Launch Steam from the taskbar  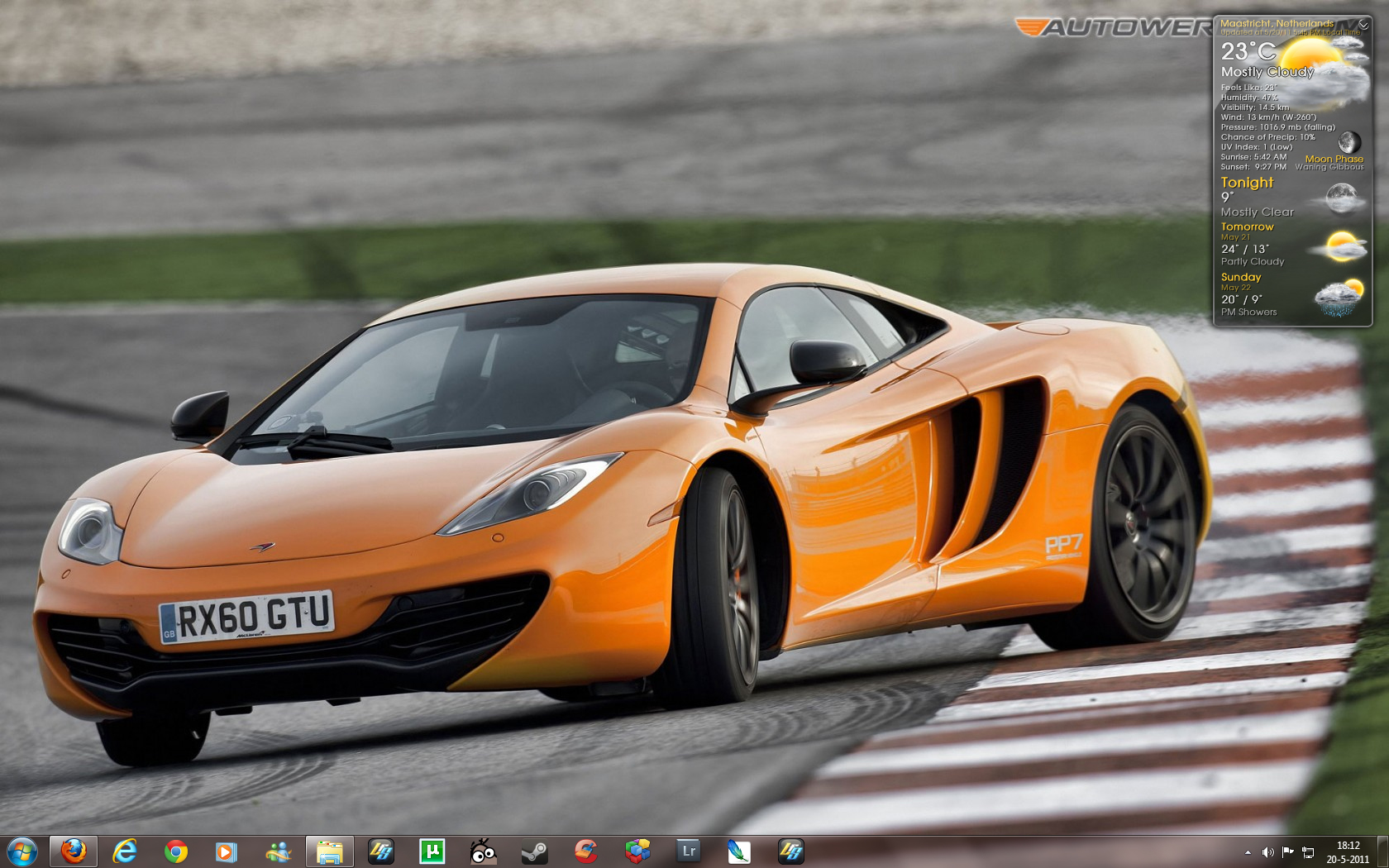pos(535,851)
